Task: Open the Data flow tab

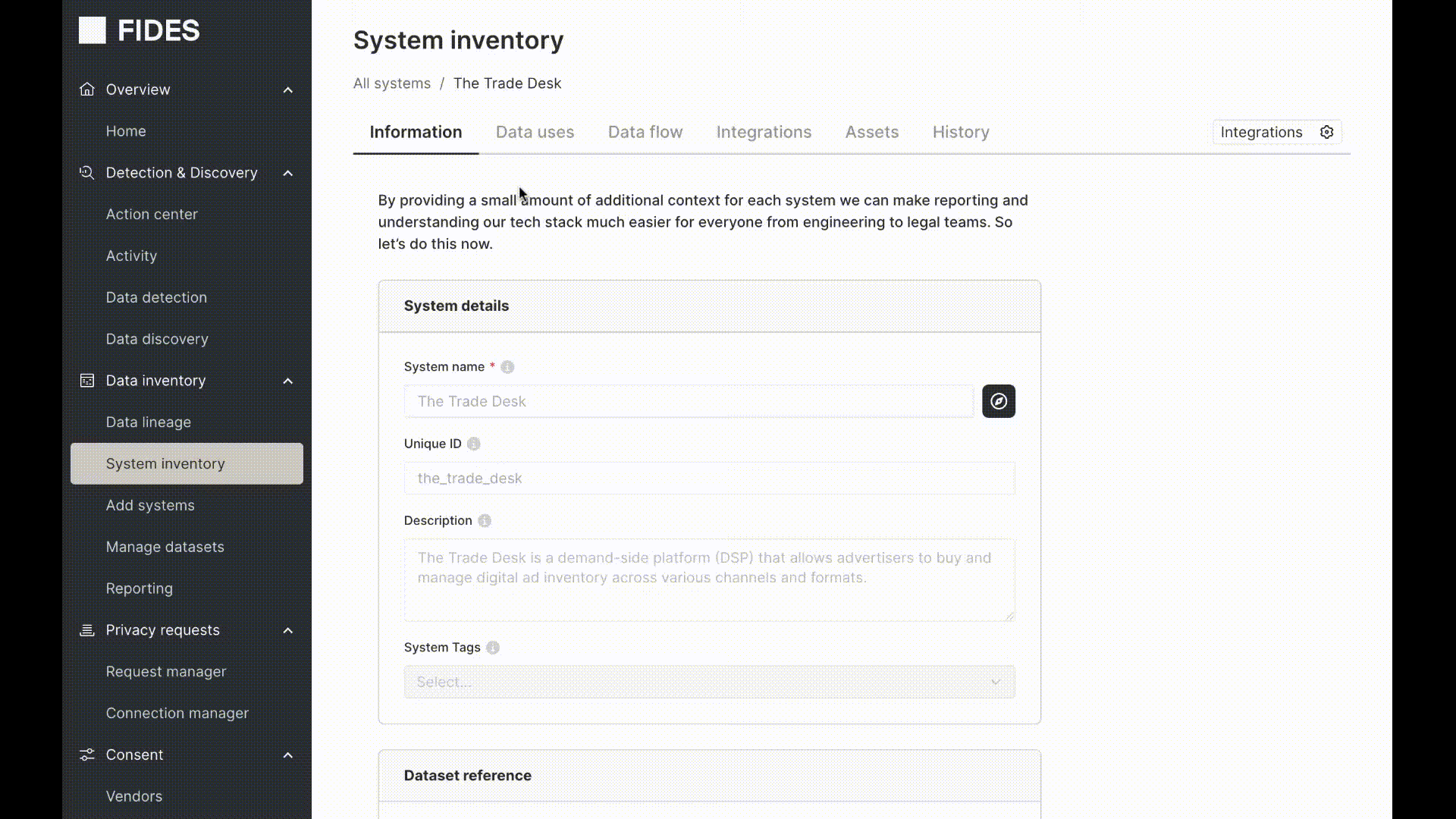Action: click(x=645, y=132)
